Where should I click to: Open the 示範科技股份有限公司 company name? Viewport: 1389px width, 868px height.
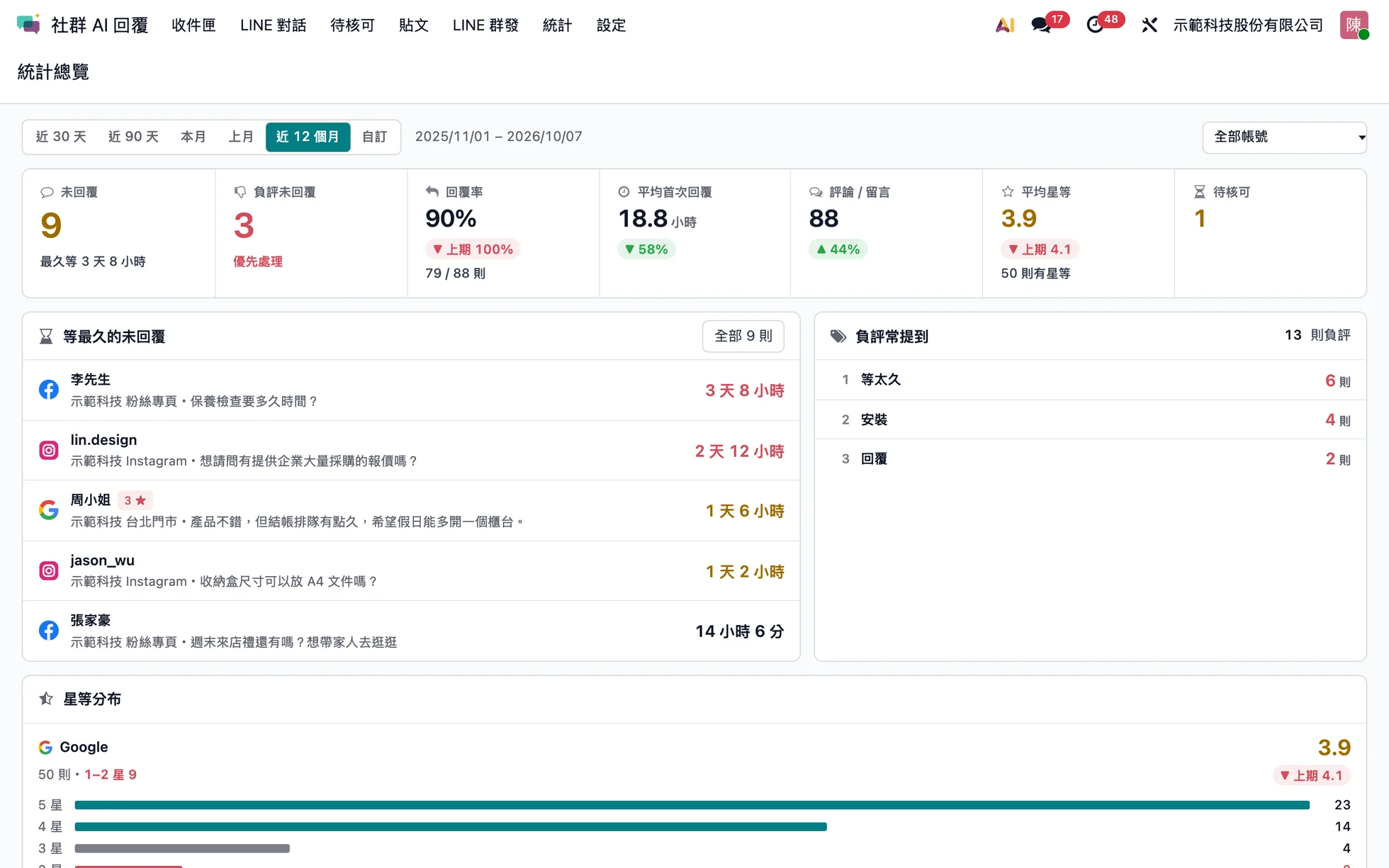click(1248, 26)
